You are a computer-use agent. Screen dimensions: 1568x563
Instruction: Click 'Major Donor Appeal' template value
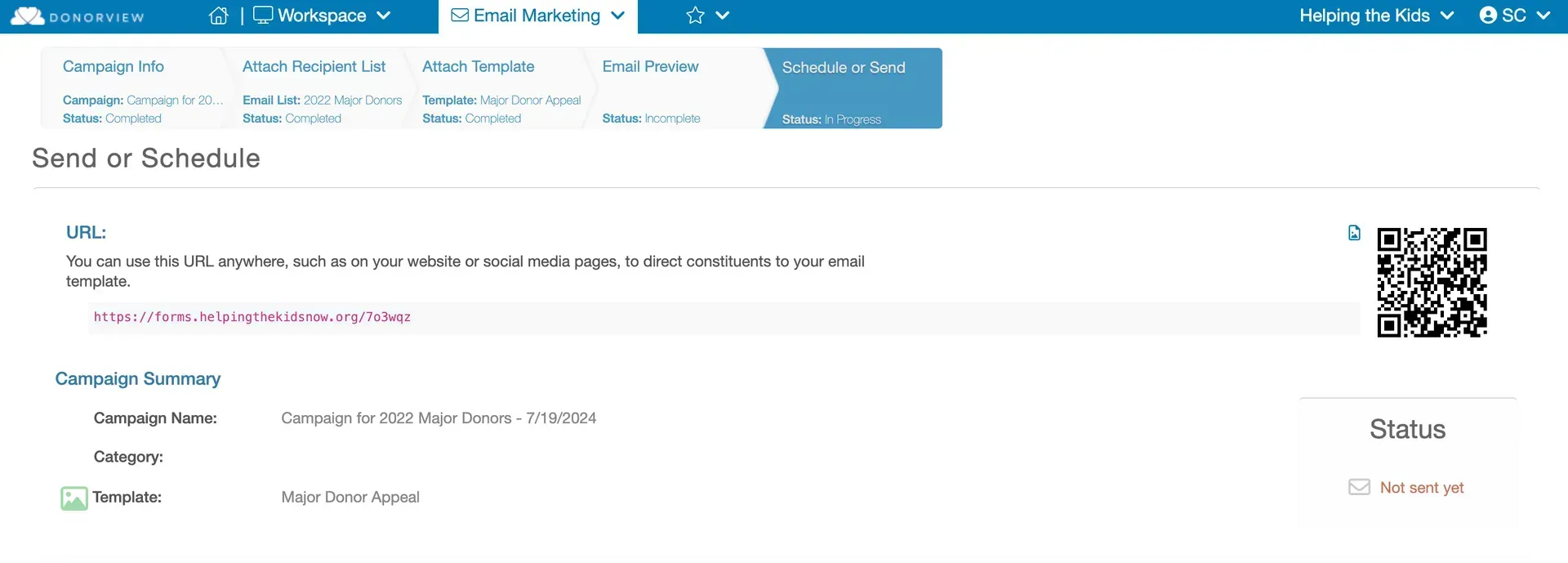click(x=350, y=497)
